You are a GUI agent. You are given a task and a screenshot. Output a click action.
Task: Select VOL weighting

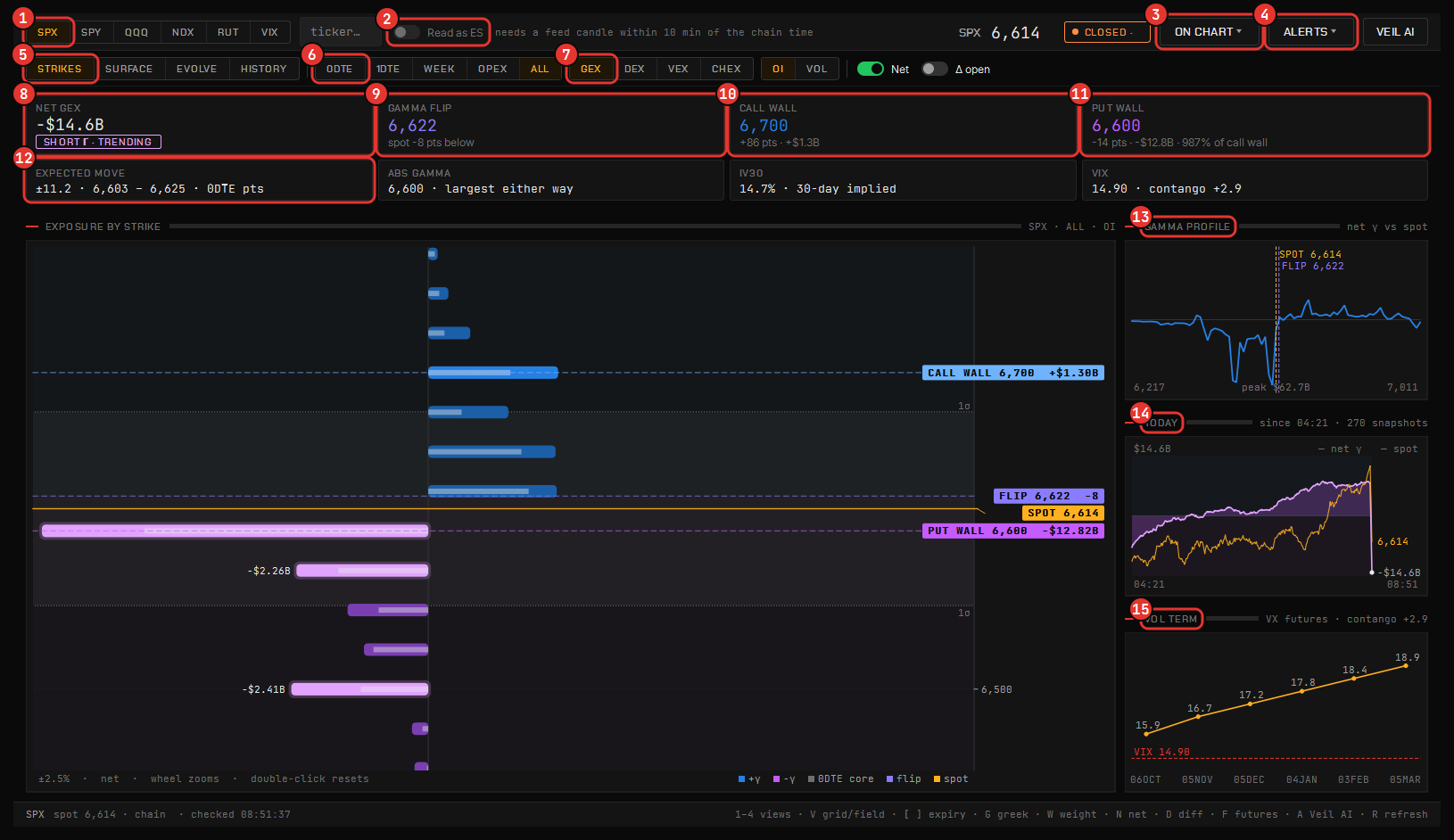[816, 69]
